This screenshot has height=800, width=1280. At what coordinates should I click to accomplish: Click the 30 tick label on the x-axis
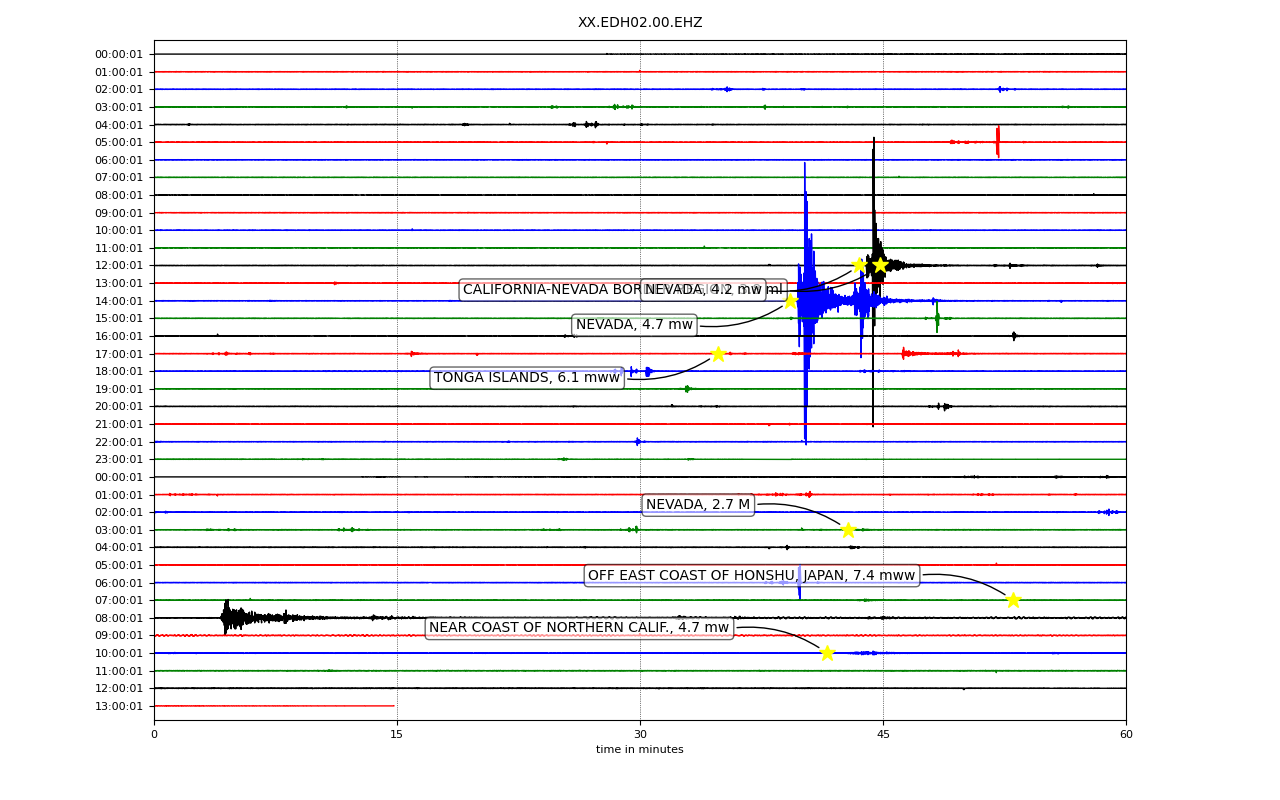click(x=640, y=734)
